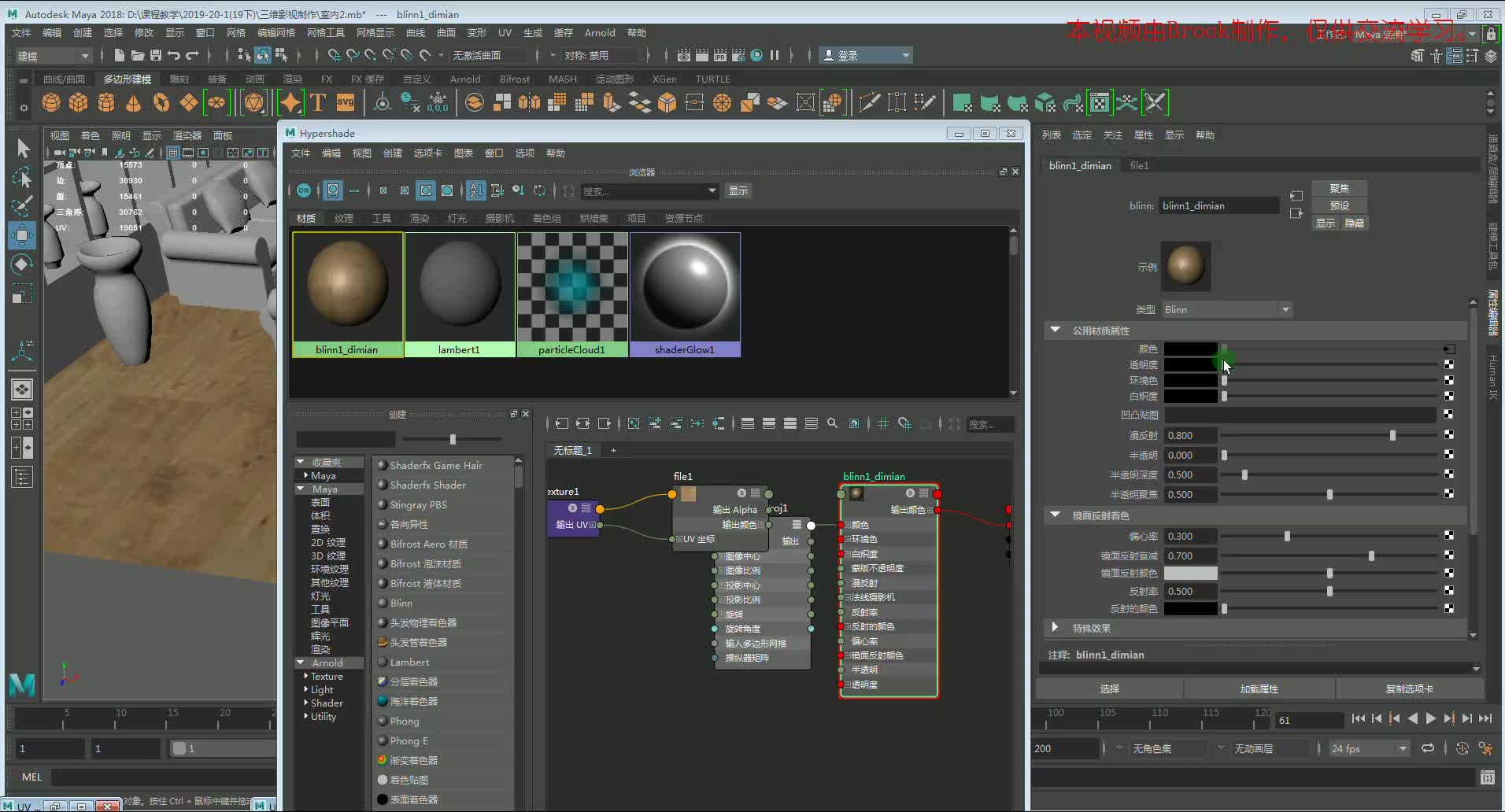Open the Hypershade 创建 menu

393,153
